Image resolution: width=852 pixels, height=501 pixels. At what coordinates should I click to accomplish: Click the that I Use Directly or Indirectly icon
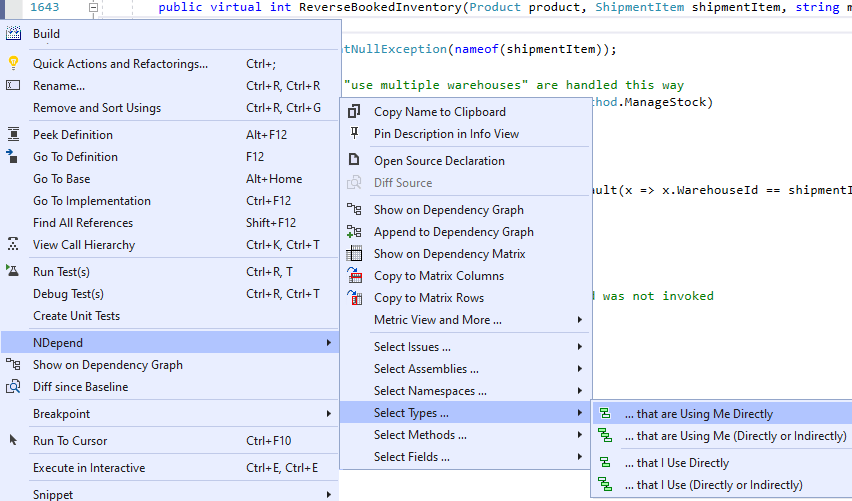pyautogui.click(x=605, y=484)
